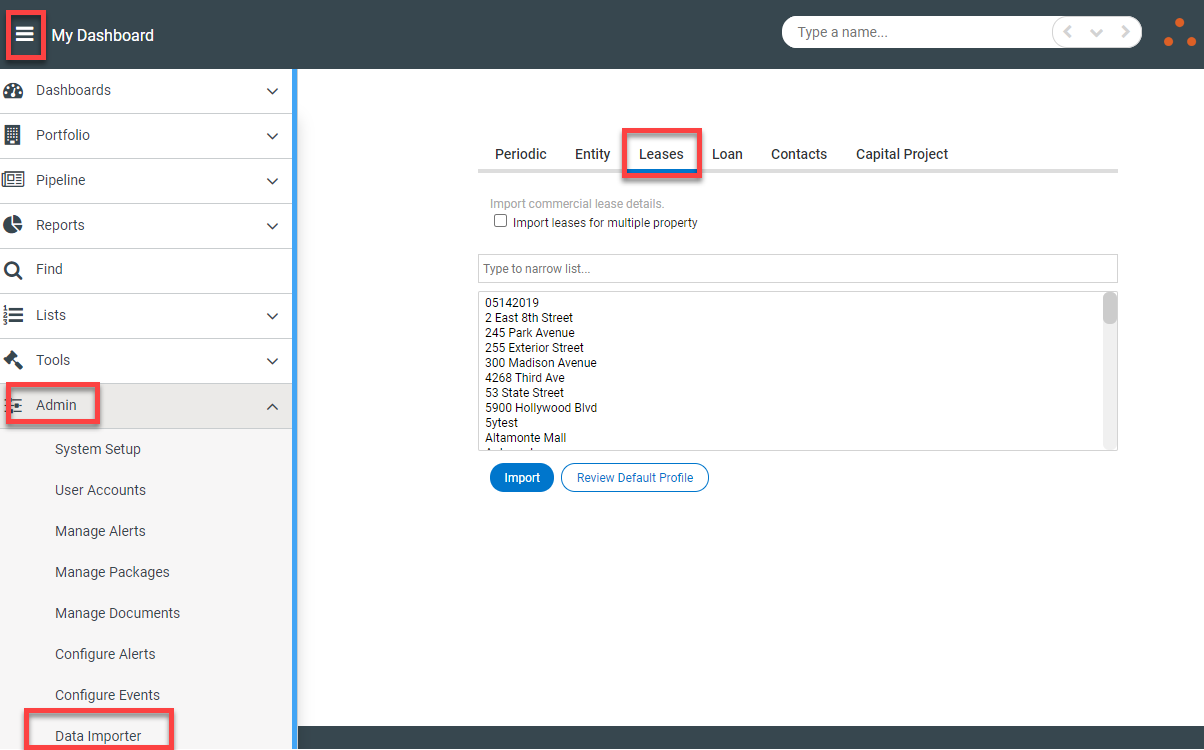Switch to the Loan tab

727,154
